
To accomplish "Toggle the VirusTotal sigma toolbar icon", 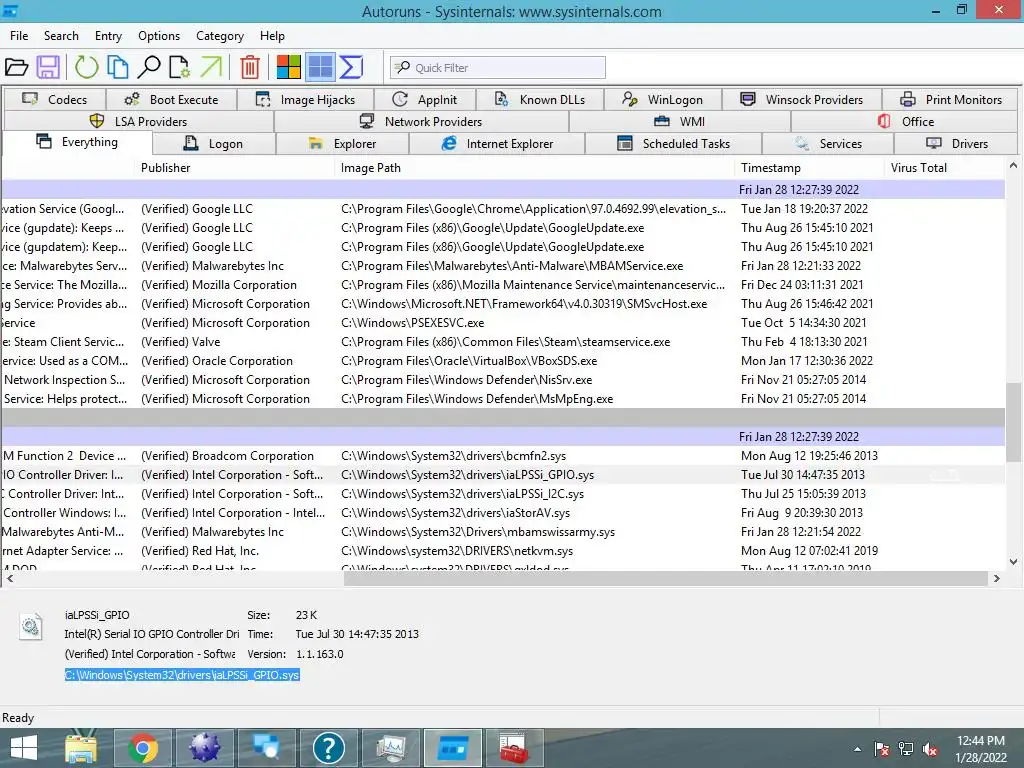I will pos(351,67).
